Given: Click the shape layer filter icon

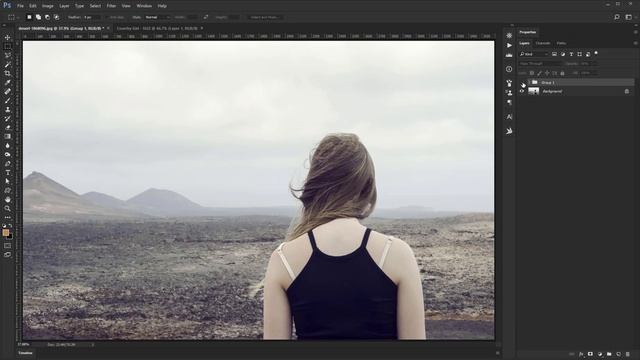Looking at the screenshot, I should tap(580, 54).
